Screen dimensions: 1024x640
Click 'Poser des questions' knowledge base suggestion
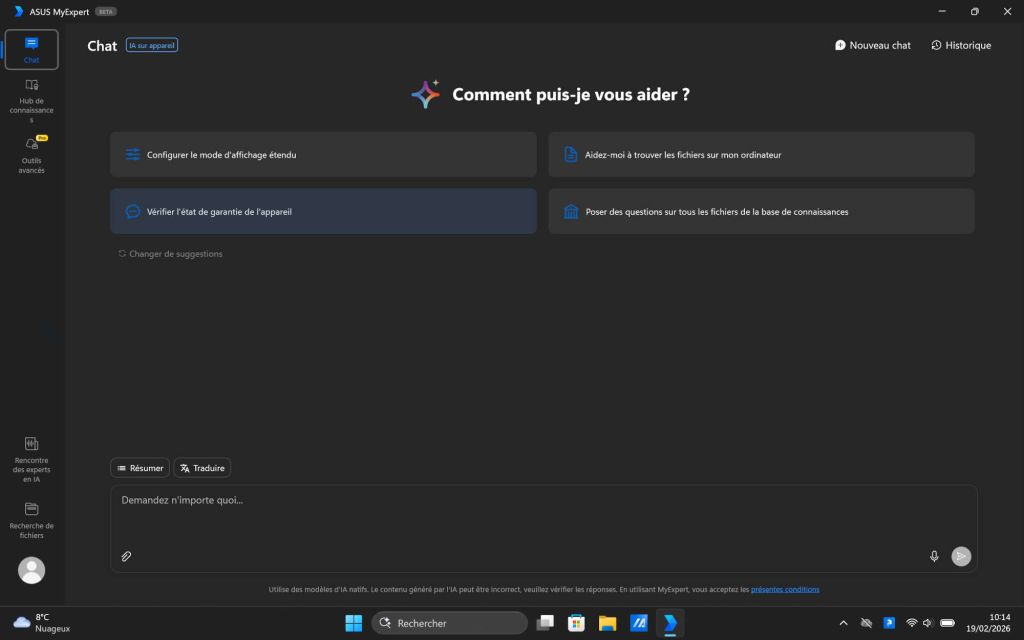click(x=761, y=211)
